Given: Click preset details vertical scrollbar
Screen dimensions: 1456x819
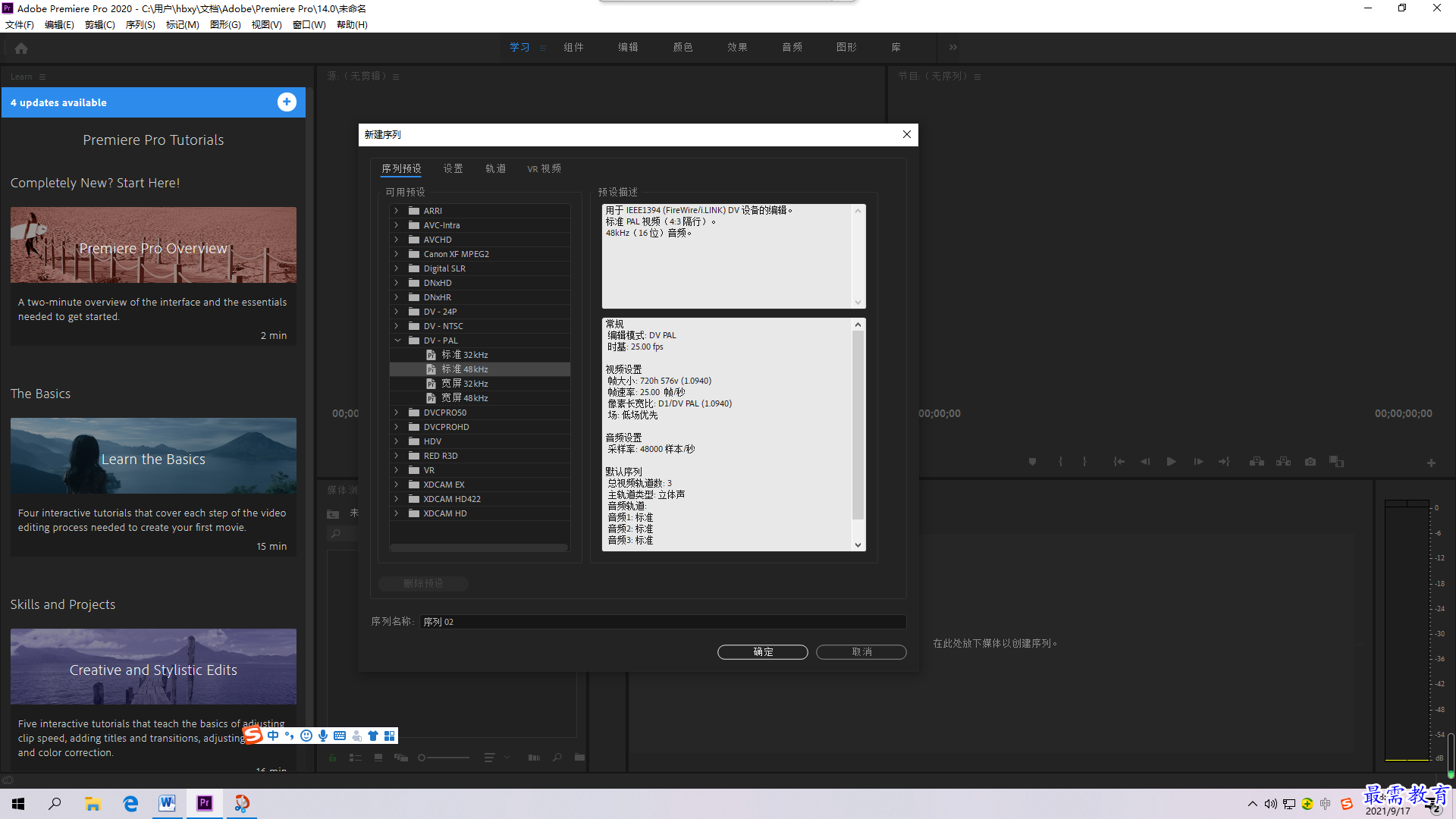Looking at the screenshot, I should pyautogui.click(x=858, y=425).
